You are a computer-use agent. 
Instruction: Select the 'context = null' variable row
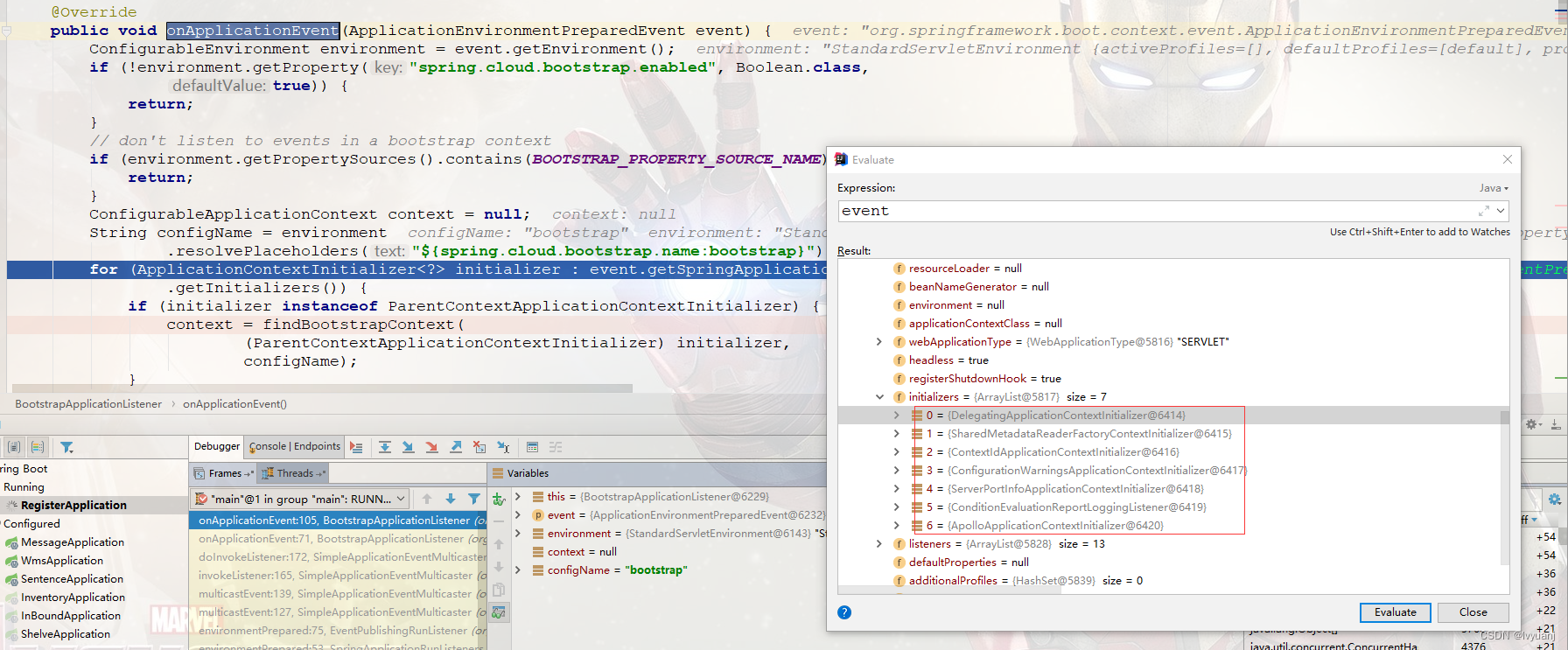point(575,552)
